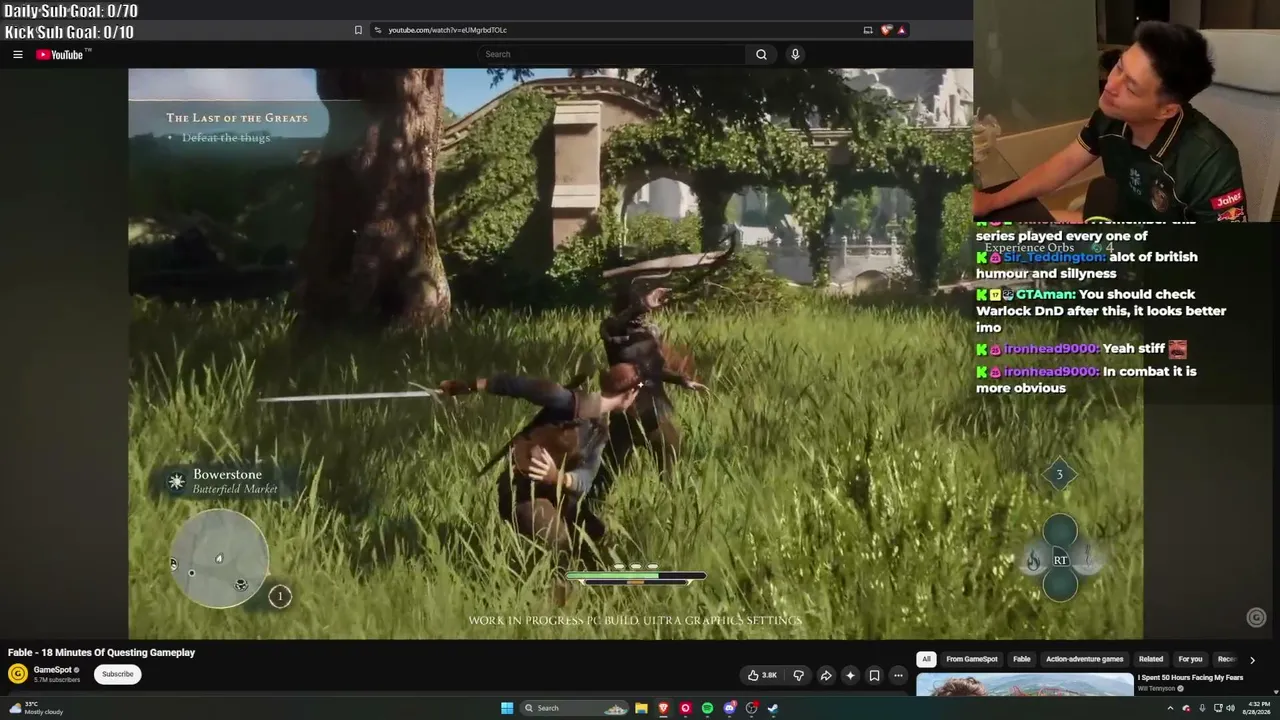Screen dimensions: 1280x720
Task: Click the Kick Sub Goal: 0/10 overlay text
Action: pyautogui.click(x=69, y=32)
